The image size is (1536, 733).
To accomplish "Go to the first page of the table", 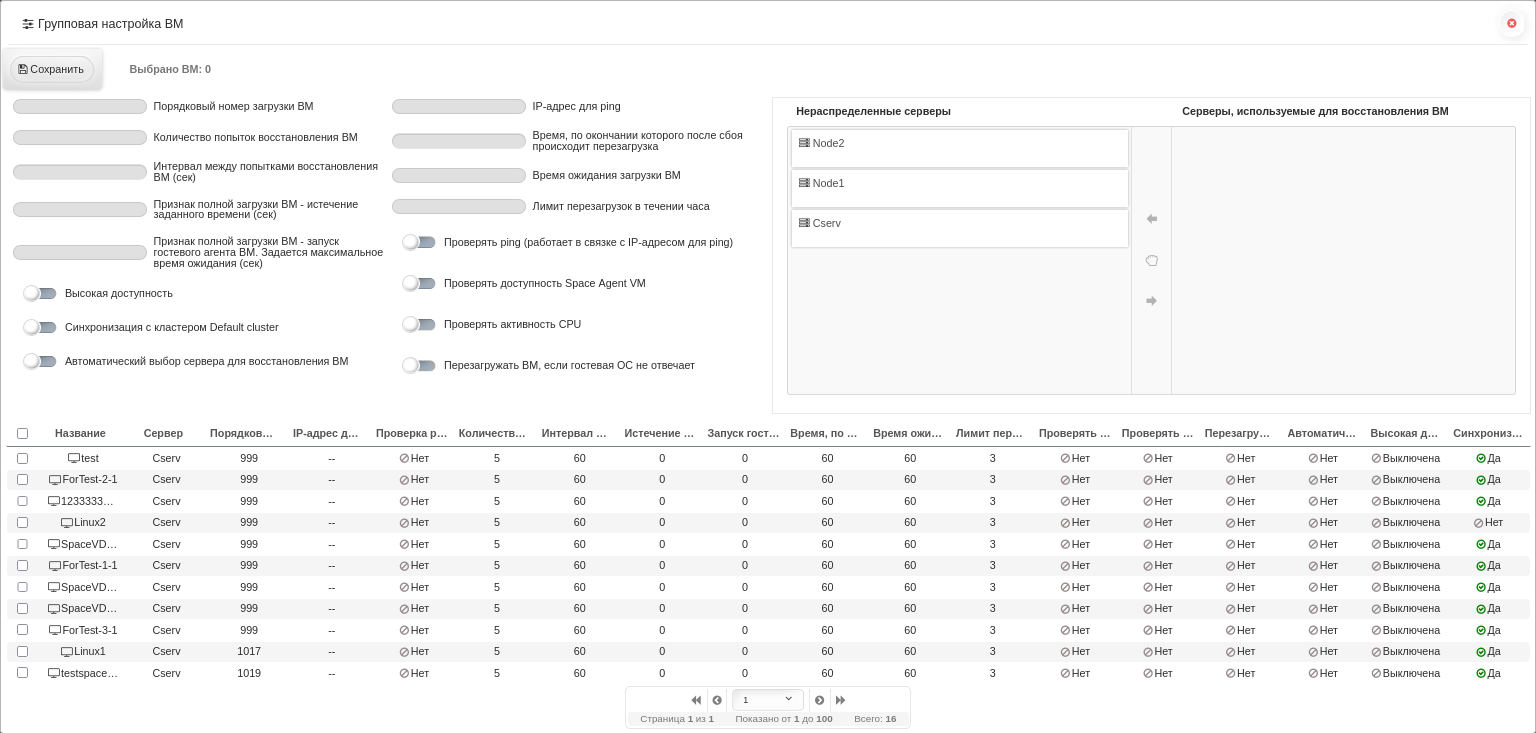I will (696, 700).
